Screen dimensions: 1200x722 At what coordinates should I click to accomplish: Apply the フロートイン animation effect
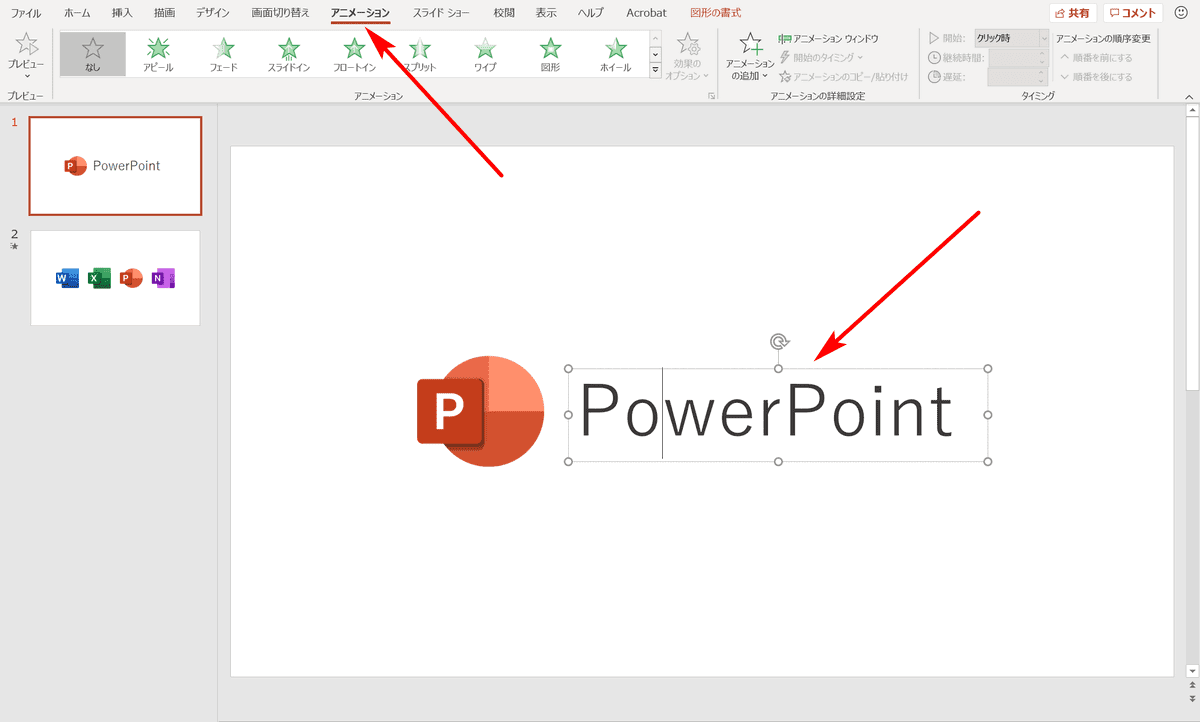click(x=354, y=54)
